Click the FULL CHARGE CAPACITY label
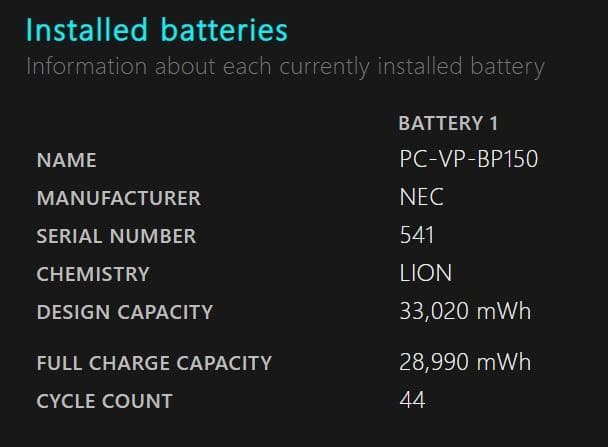The width and height of the screenshot is (608, 447). coord(154,363)
